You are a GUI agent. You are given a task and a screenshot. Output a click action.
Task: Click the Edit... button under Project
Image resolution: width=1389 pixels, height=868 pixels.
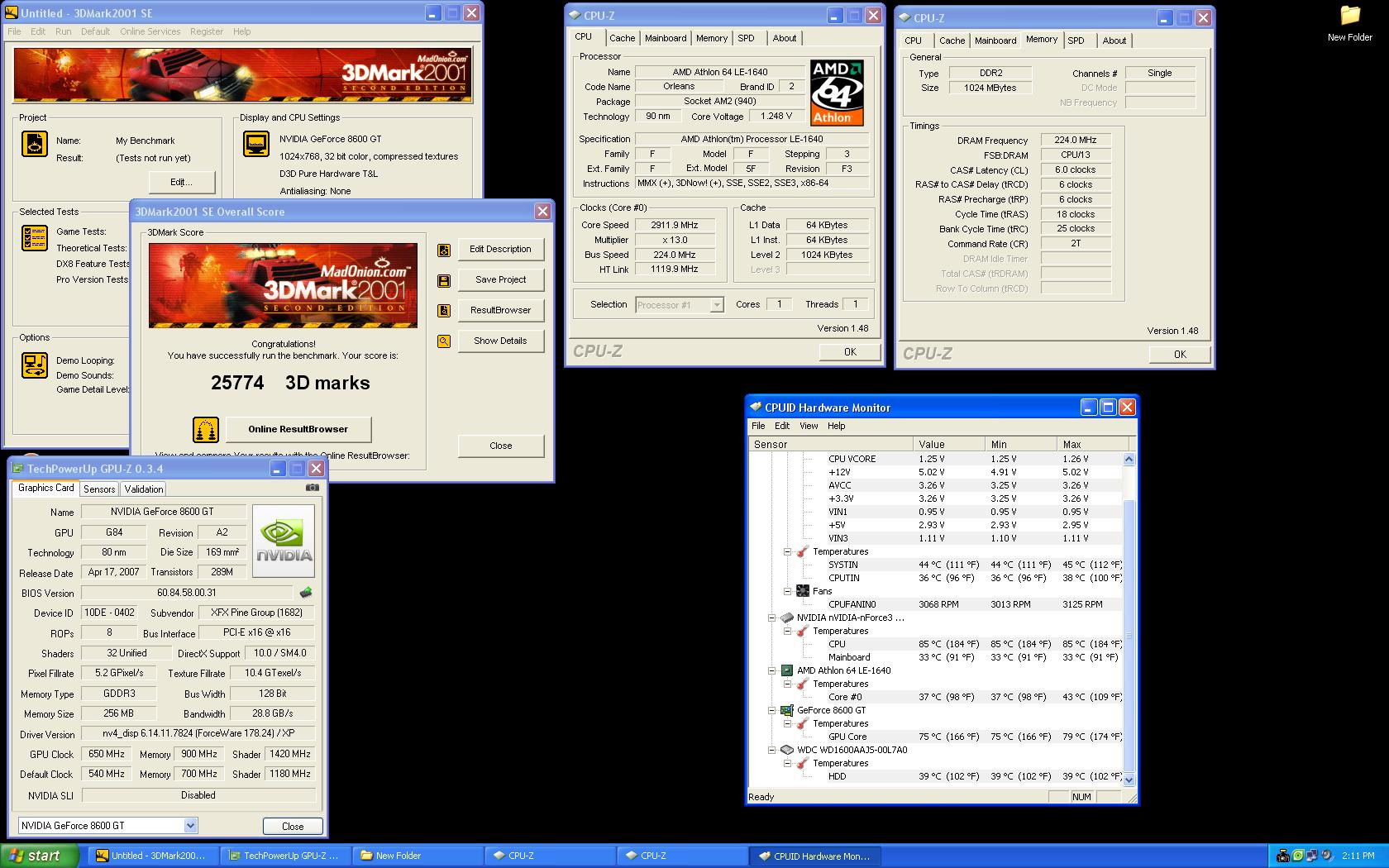(181, 182)
